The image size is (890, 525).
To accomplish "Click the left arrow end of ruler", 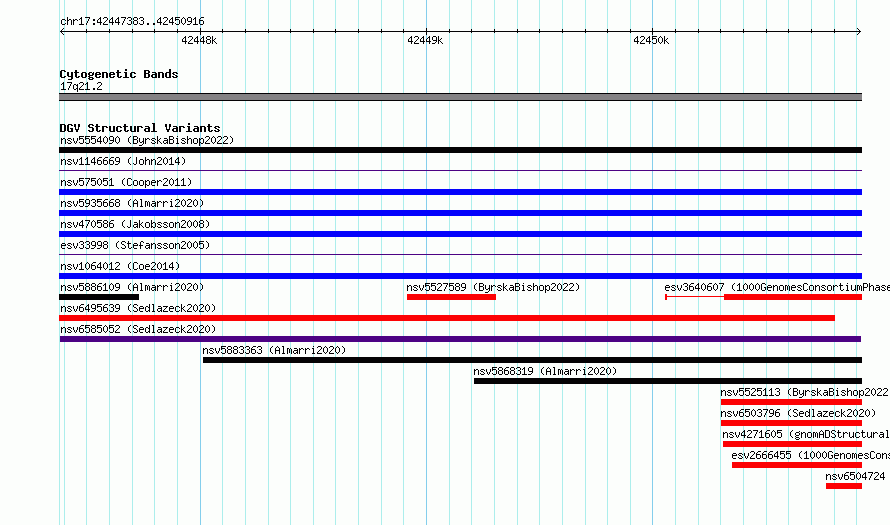I will coord(62,32).
